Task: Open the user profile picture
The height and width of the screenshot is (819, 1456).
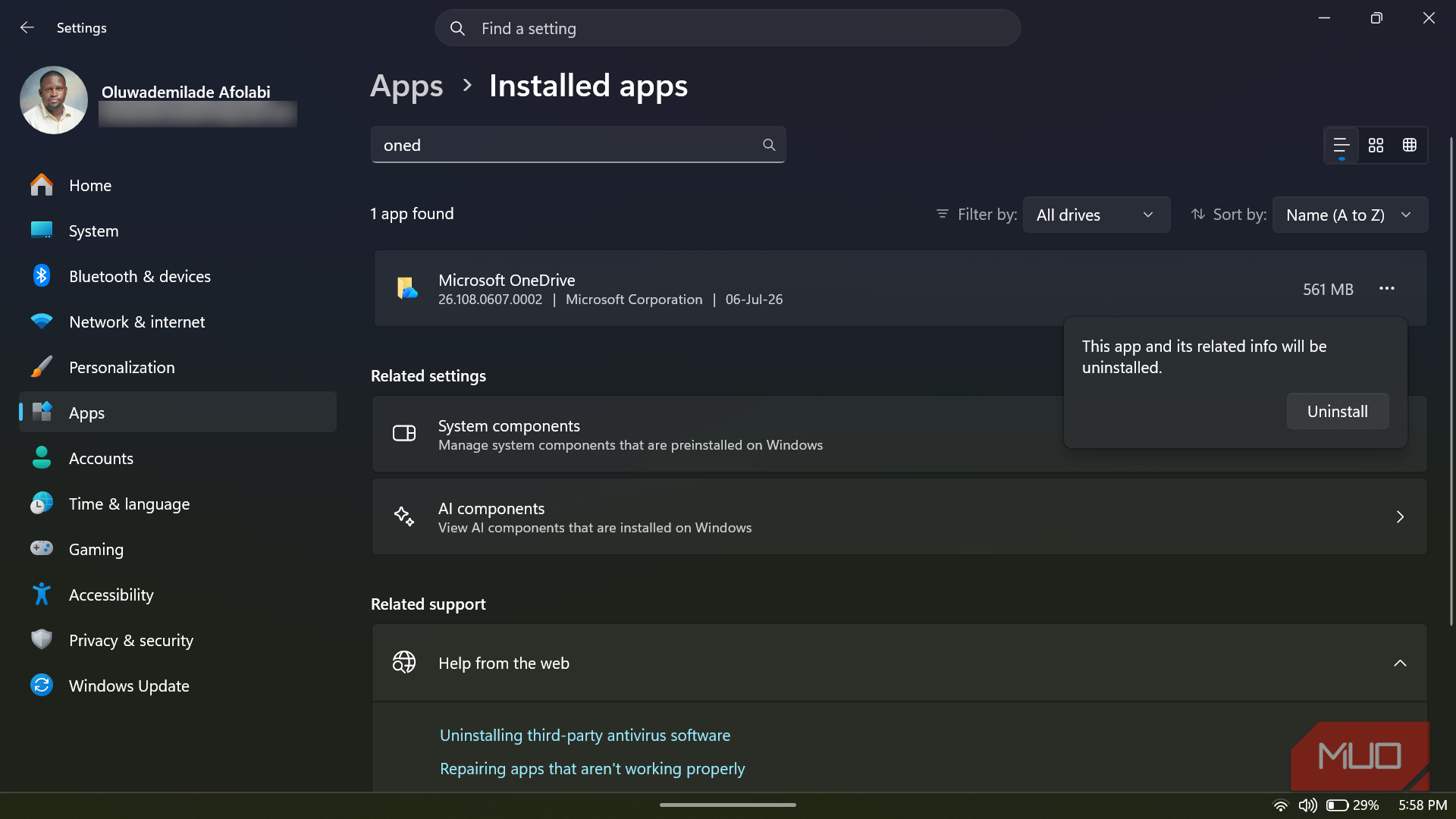Action: [54, 100]
